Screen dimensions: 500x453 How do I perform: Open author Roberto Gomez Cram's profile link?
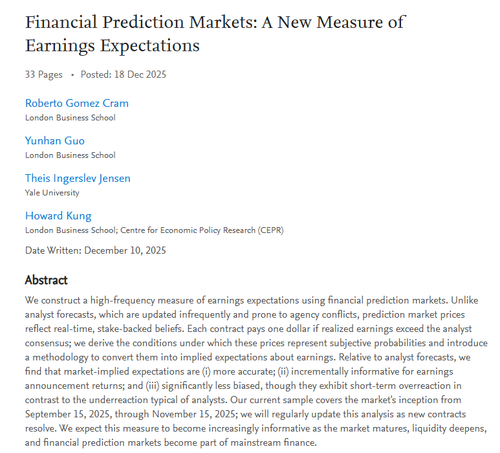click(77, 103)
